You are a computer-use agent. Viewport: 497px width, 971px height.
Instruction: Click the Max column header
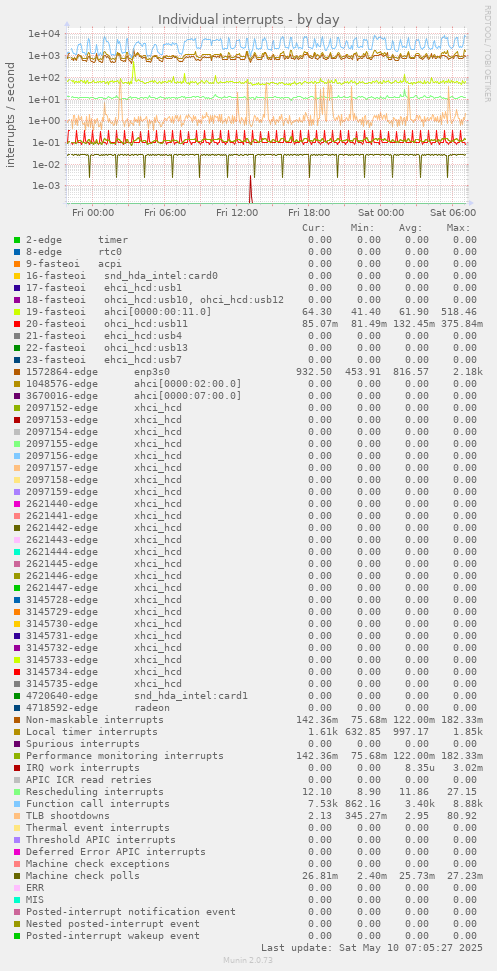pos(459,228)
